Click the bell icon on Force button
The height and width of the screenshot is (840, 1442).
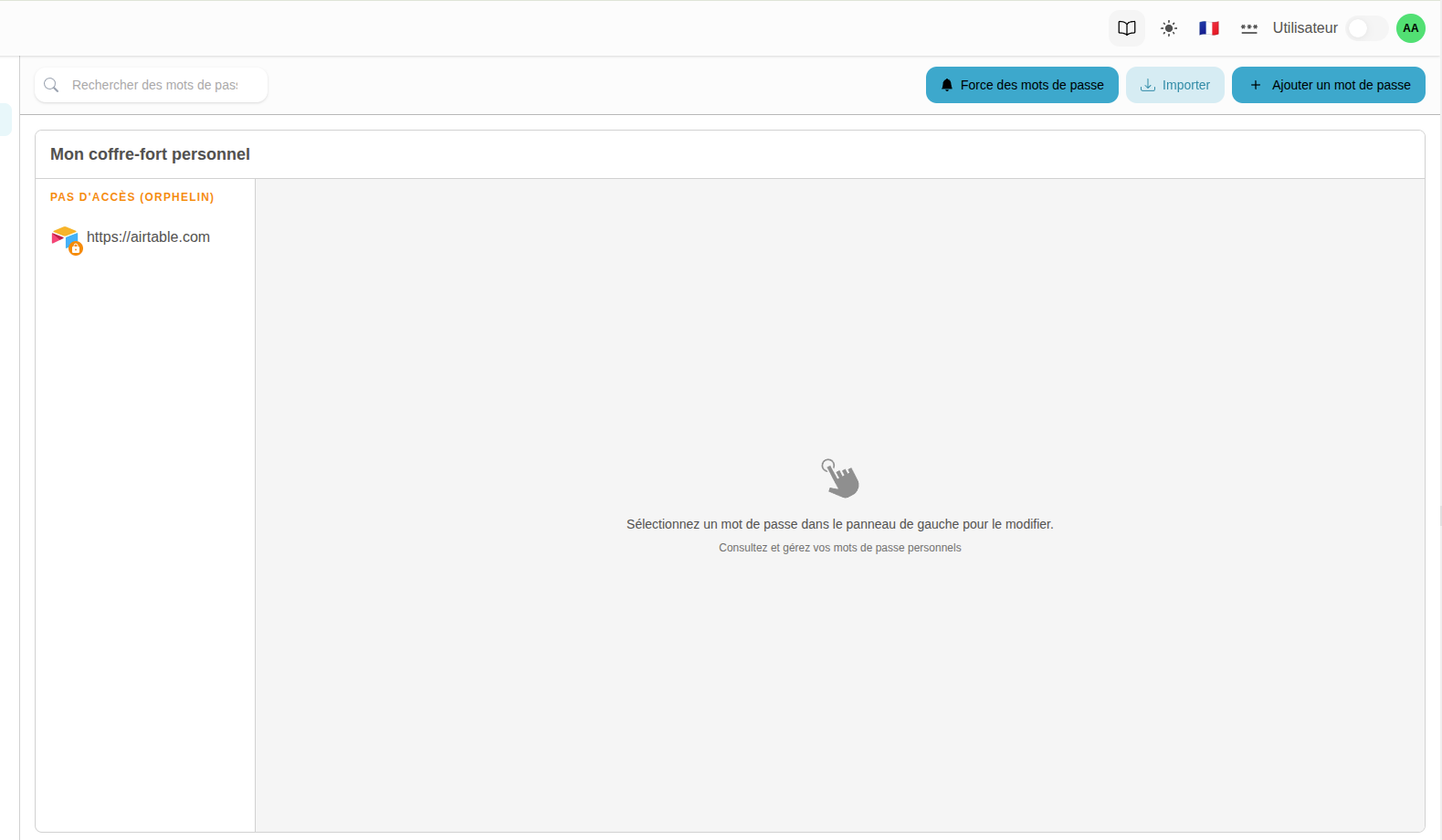[947, 85]
